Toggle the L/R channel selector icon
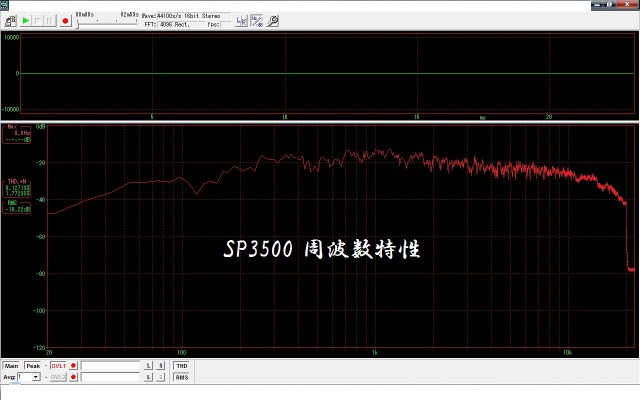The height and width of the screenshot is (400, 640). (241, 21)
